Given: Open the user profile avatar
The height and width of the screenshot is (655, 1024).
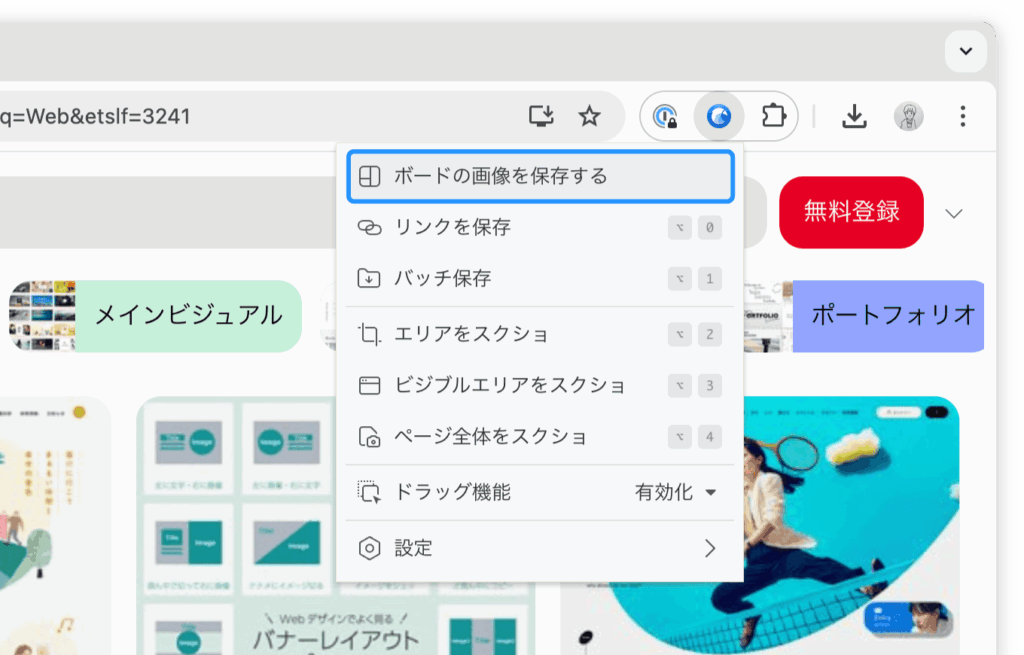Looking at the screenshot, I should [x=908, y=117].
